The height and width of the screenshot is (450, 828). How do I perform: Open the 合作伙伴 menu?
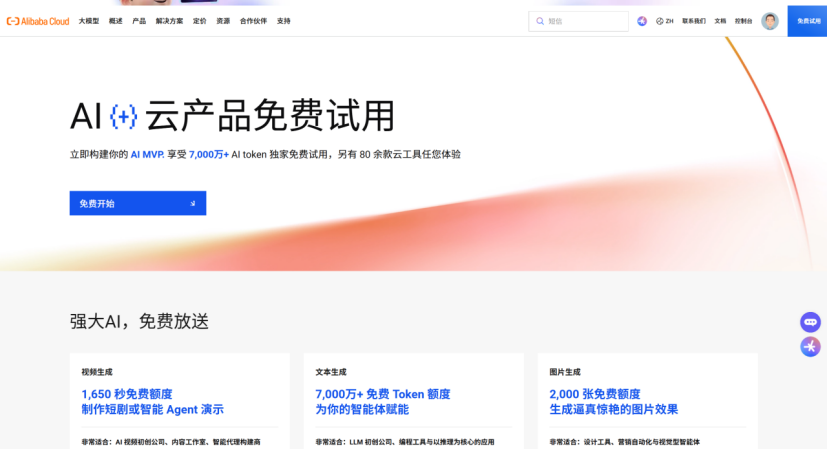(253, 21)
